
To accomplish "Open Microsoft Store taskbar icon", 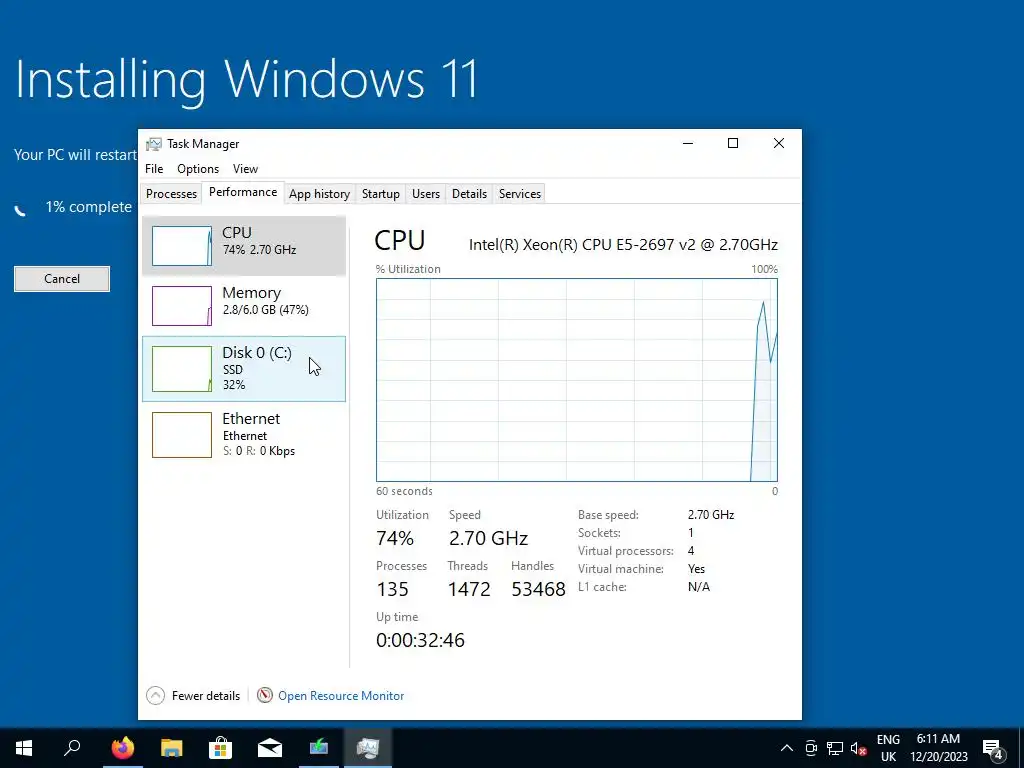I will click(221, 748).
